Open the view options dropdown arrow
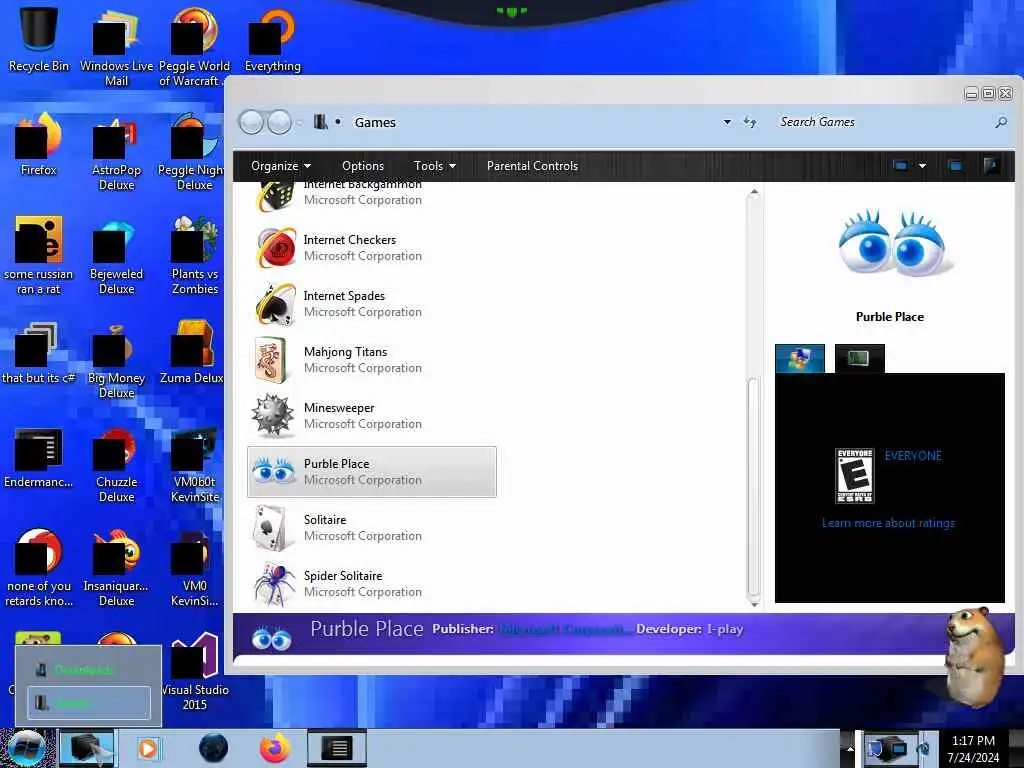 coord(922,166)
